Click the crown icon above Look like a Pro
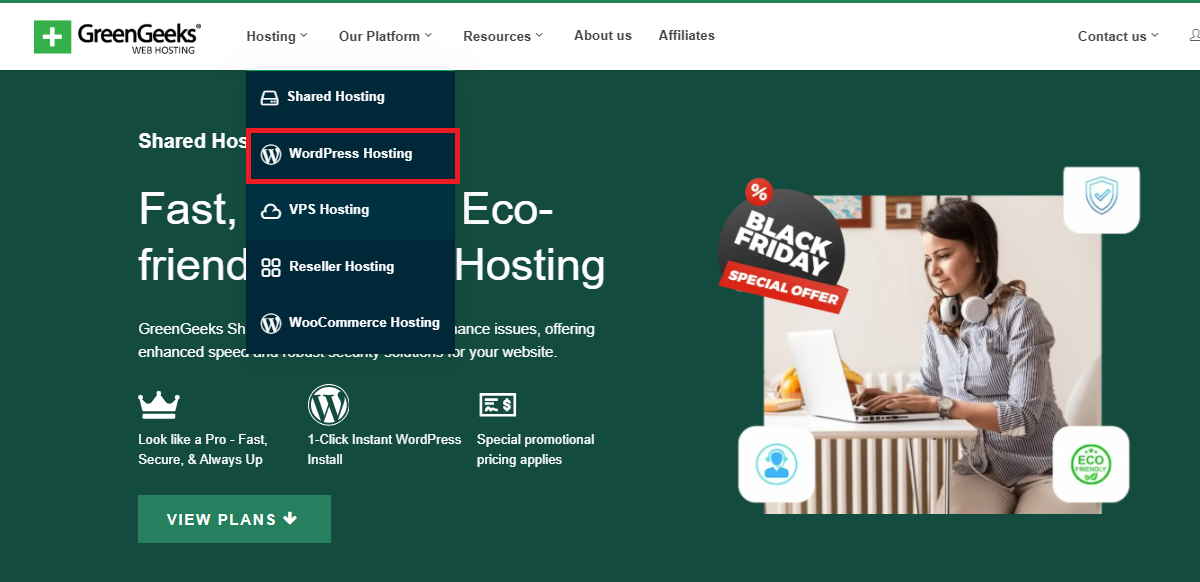 coord(159,404)
